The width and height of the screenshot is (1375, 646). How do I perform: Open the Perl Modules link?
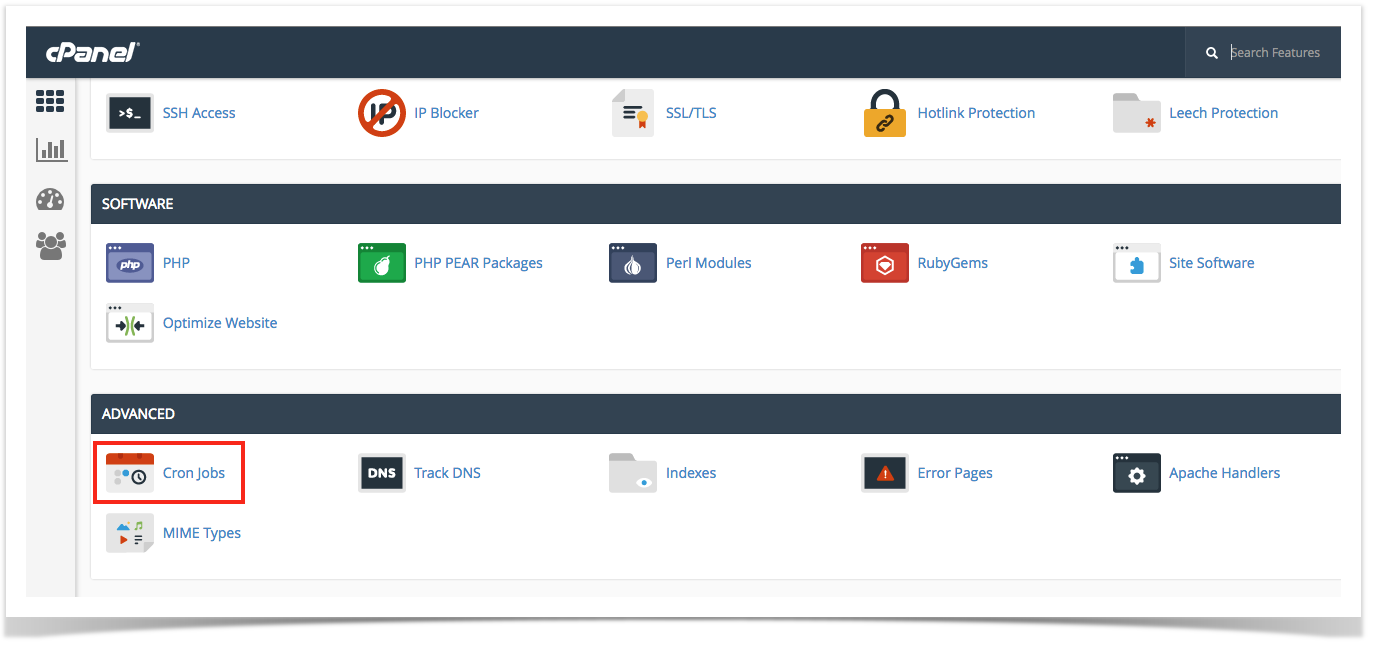709,263
